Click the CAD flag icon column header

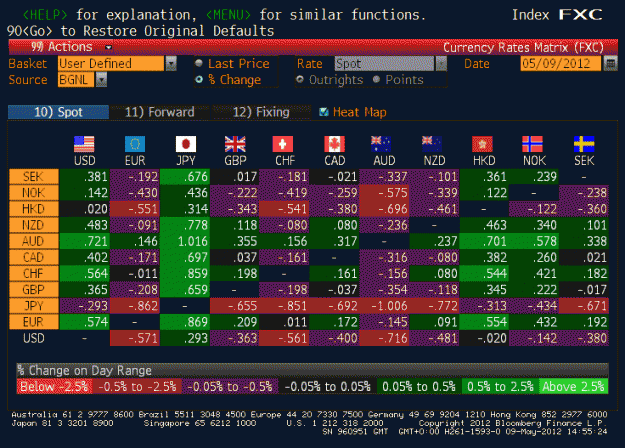pos(334,144)
